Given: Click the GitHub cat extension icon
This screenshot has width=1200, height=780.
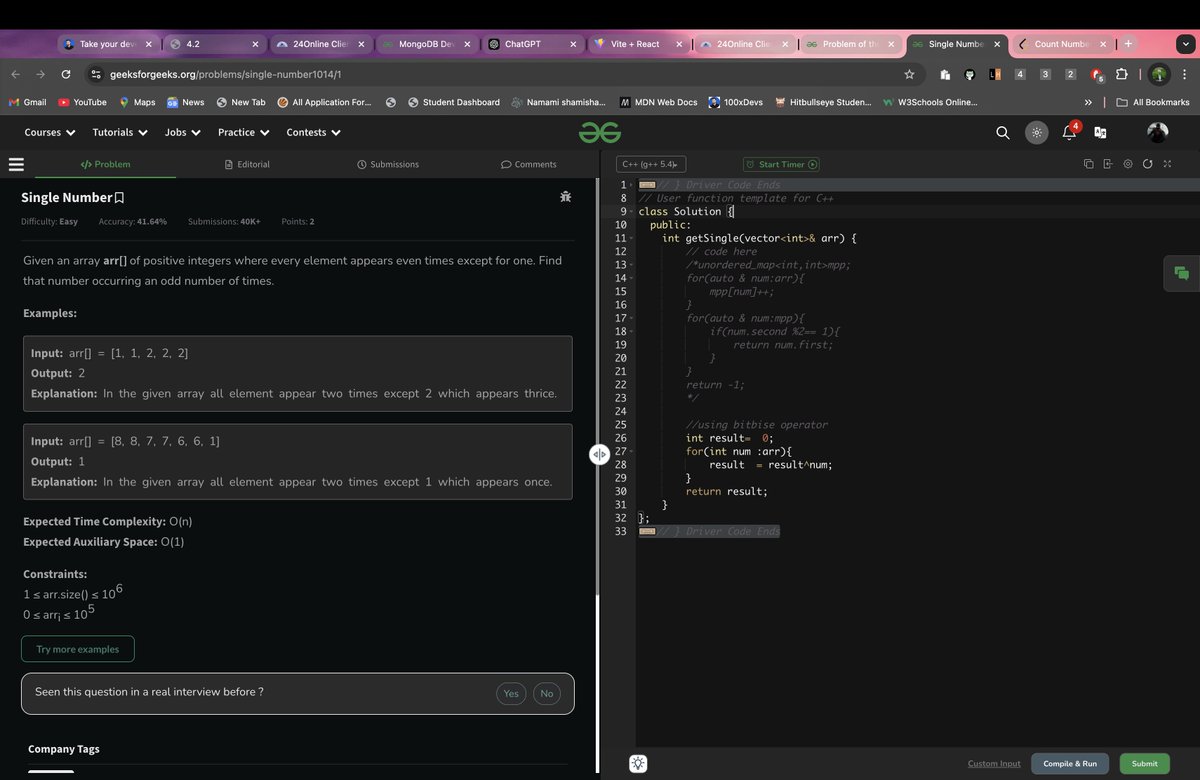Looking at the screenshot, I should pyautogui.click(x=969, y=74).
